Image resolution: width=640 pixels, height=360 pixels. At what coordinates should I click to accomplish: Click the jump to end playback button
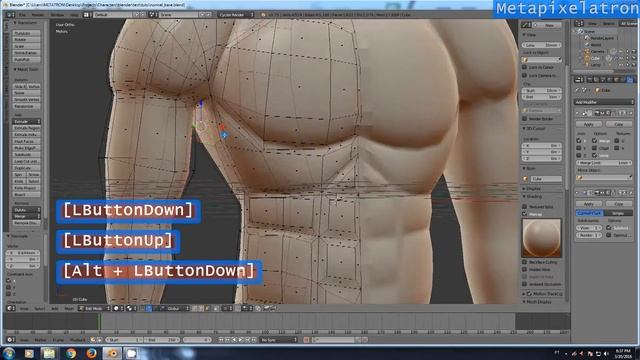(254, 340)
